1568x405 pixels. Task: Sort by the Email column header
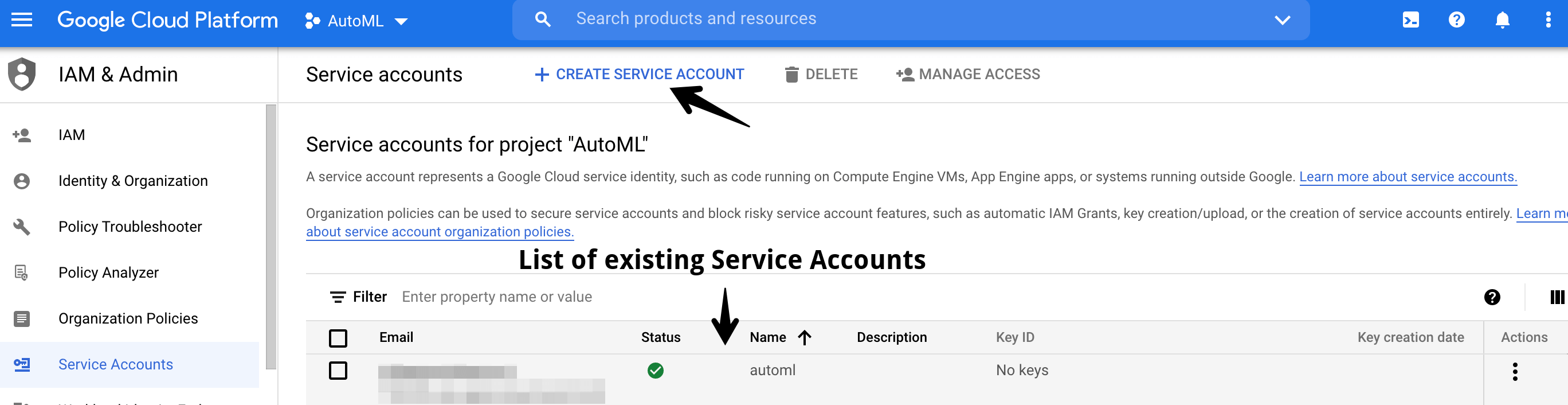tap(396, 337)
